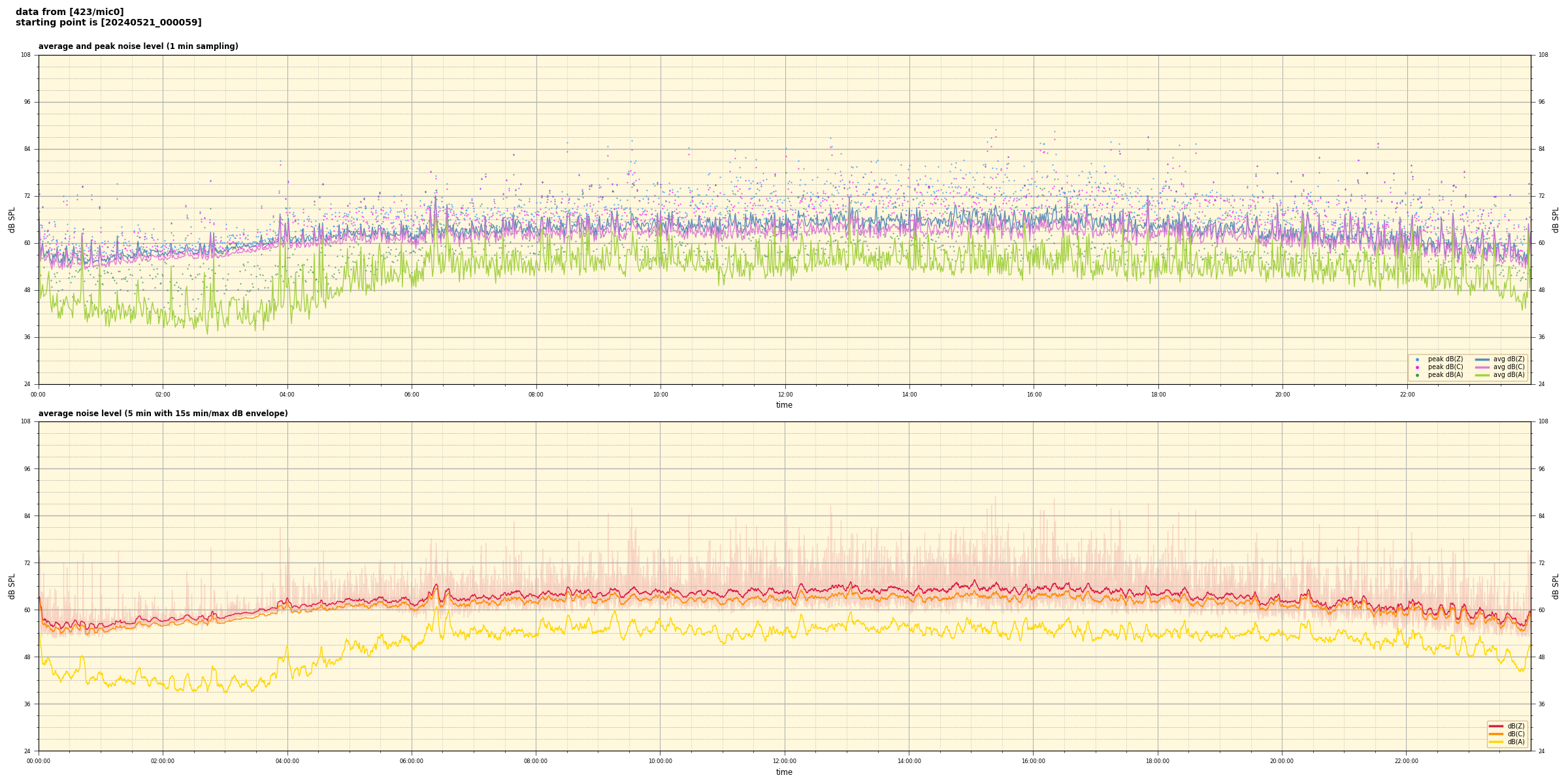Click the top chart's 'time' x-axis label
Image resolution: width=1568 pixels, height=784 pixels.
784,405
